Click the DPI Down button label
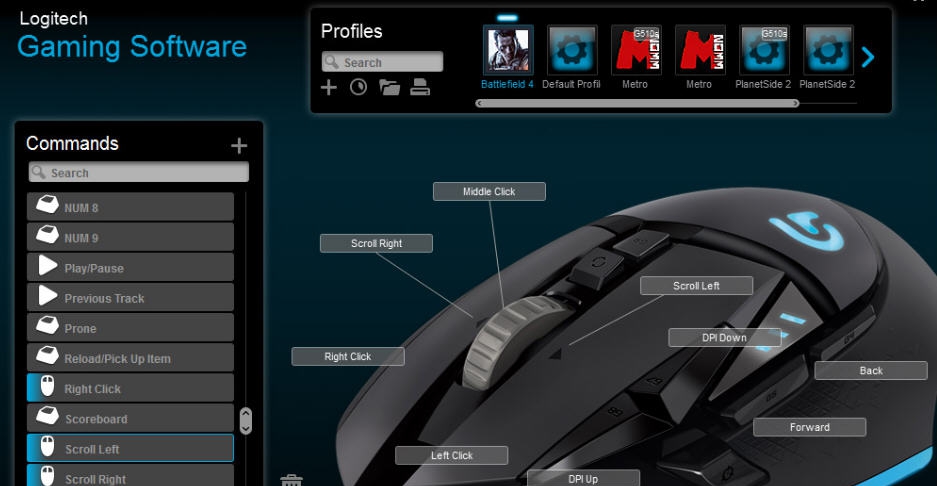Image resolution: width=937 pixels, height=486 pixels. click(x=724, y=337)
